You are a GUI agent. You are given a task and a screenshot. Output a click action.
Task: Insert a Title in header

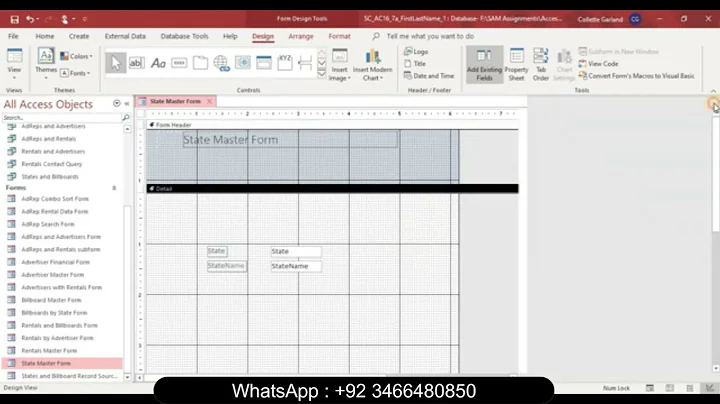tap(415, 64)
